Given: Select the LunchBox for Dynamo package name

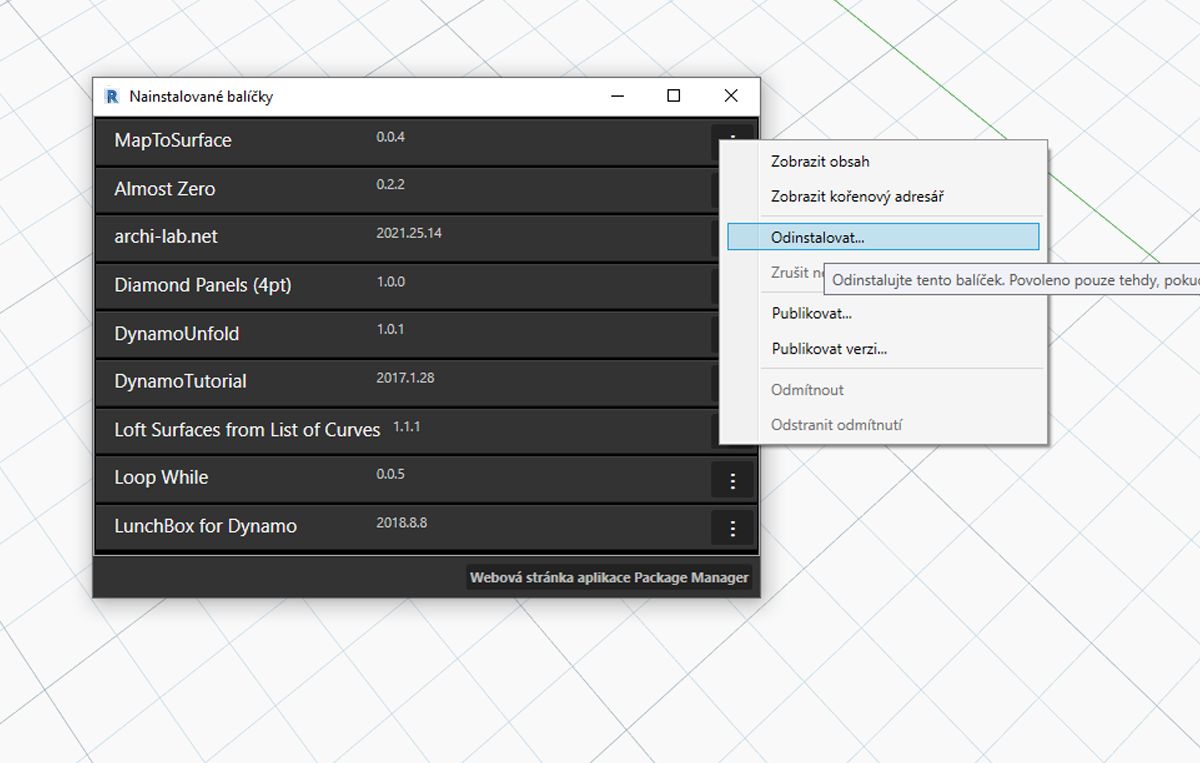Looking at the screenshot, I should [205, 526].
